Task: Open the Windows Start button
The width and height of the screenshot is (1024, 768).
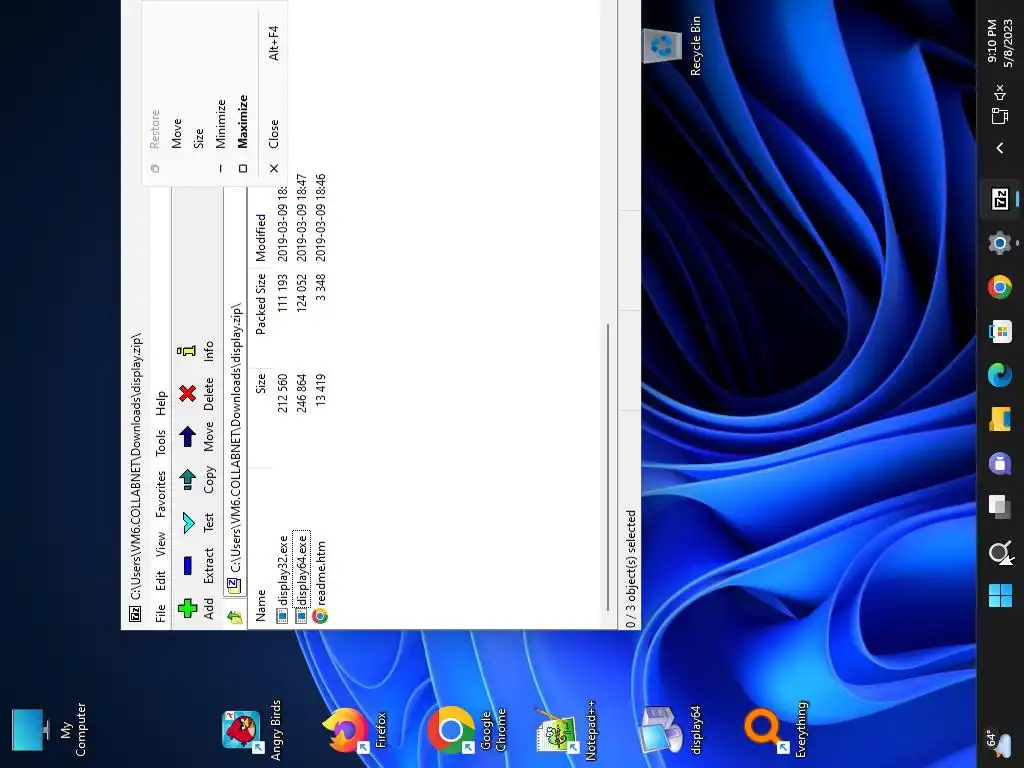Action: click(1000, 596)
